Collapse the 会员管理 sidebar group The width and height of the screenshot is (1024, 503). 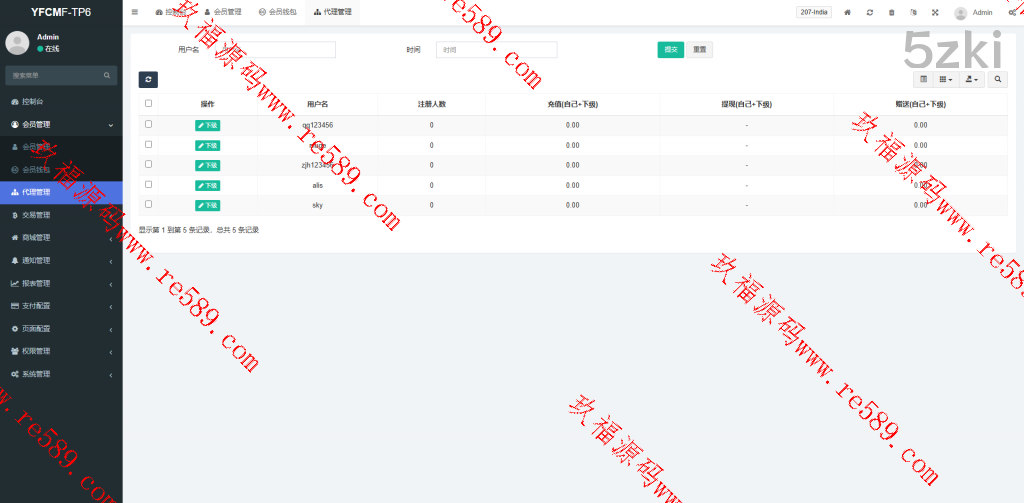pos(61,124)
